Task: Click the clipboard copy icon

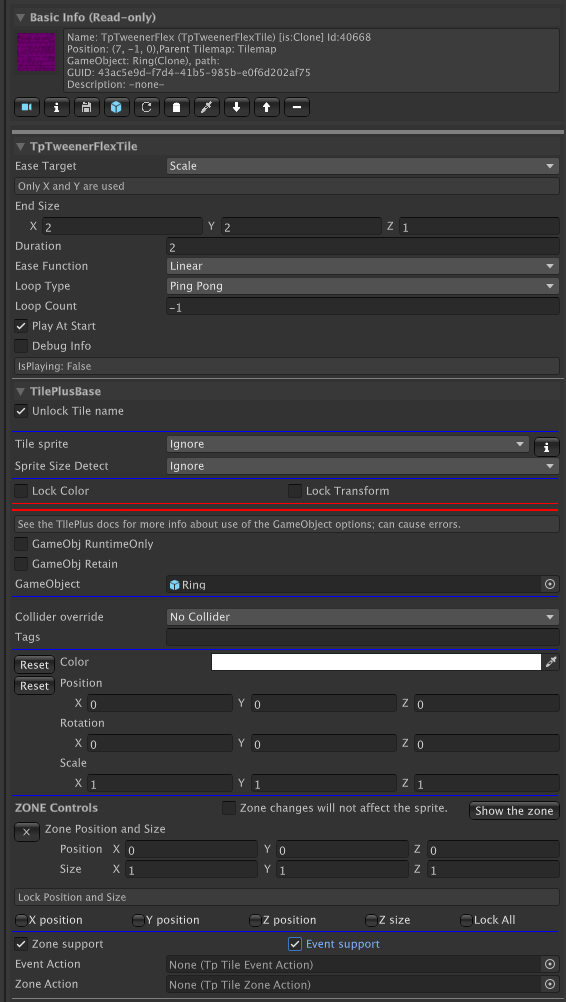Action: tap(176, 107)
